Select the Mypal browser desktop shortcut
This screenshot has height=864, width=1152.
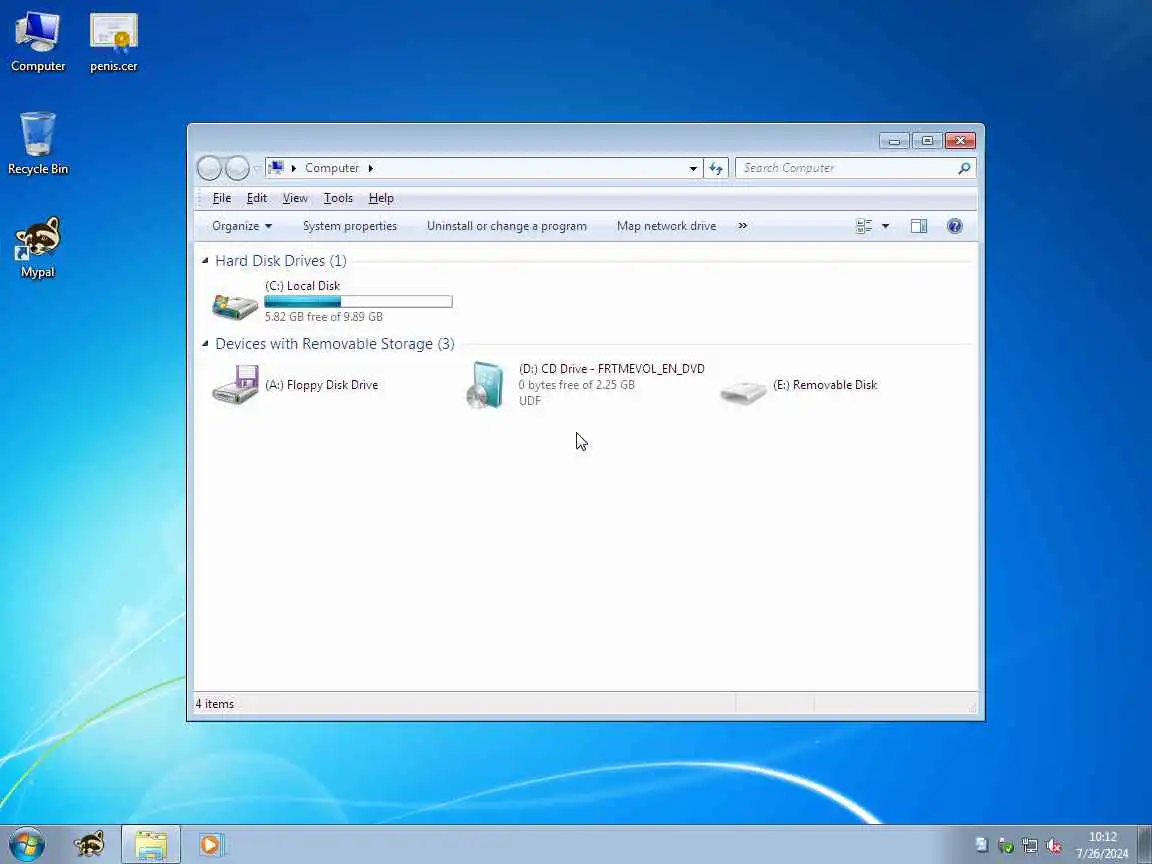[x=37, y=248]
